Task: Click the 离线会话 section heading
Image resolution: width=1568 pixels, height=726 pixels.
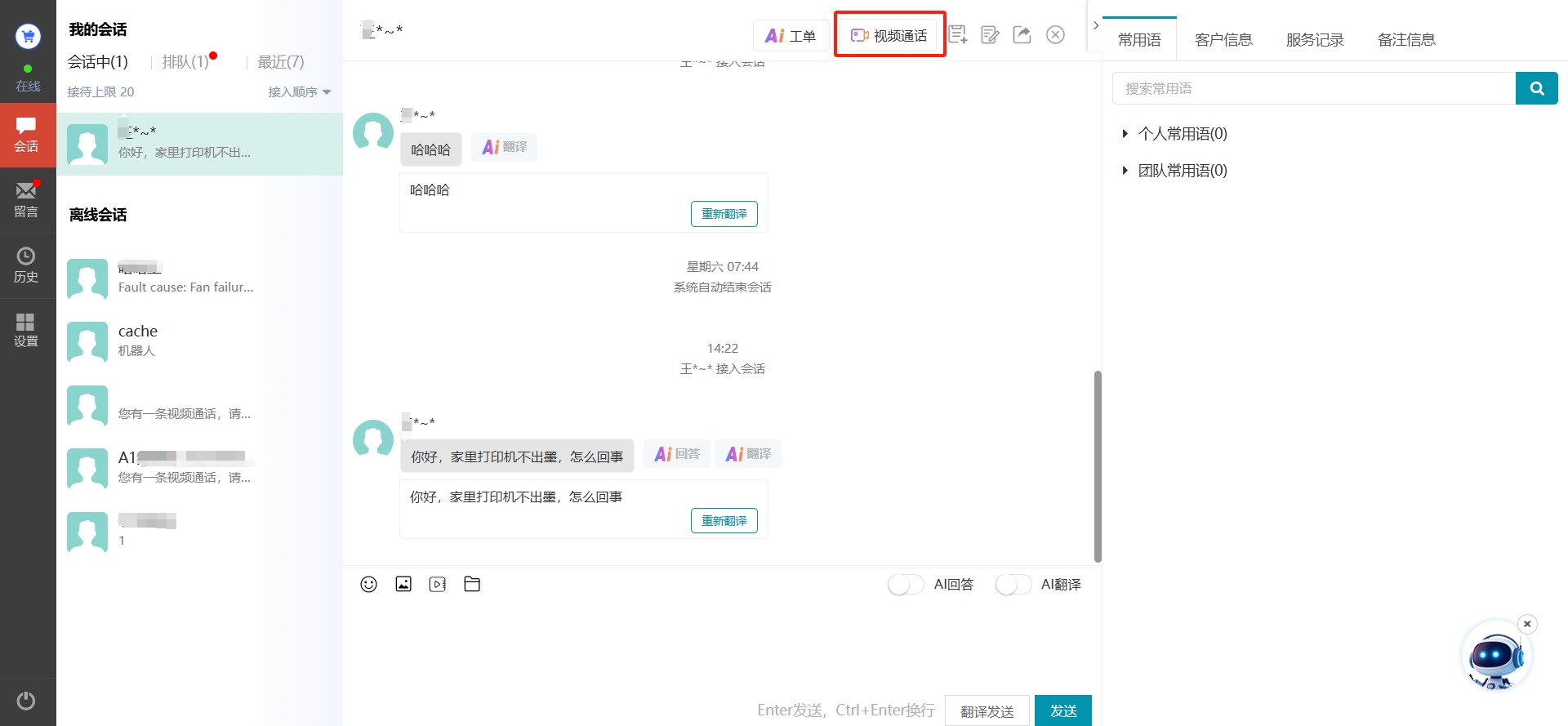Action: point(98,215)
